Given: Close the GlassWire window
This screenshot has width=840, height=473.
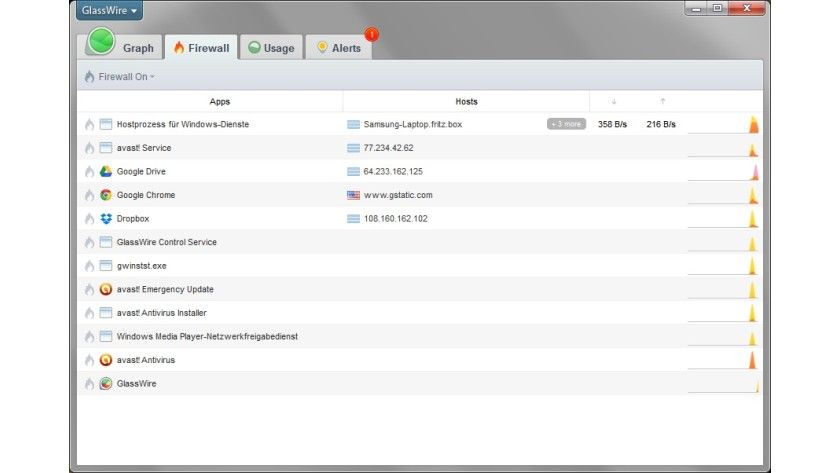Looking at the screenshot, I should (x=747, y=9).
